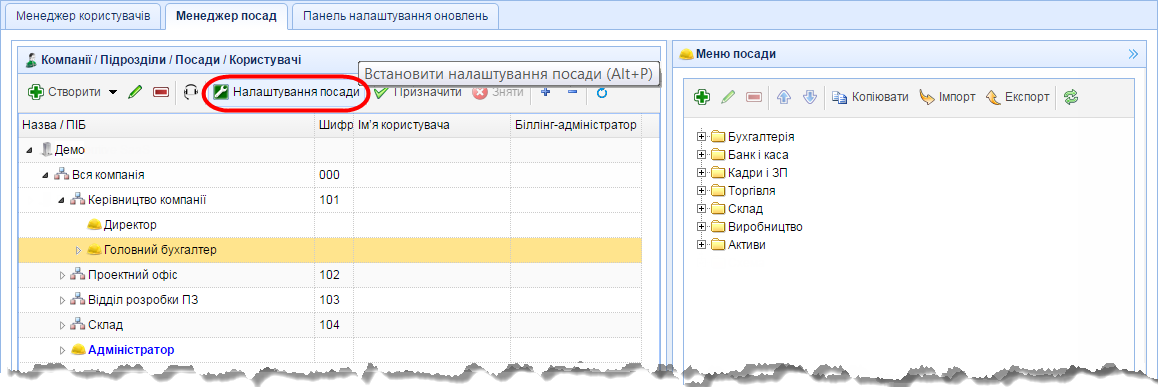Move menu item up with blue arrow
Screen dimensions: 1158x387
click(x=784, y=97)
